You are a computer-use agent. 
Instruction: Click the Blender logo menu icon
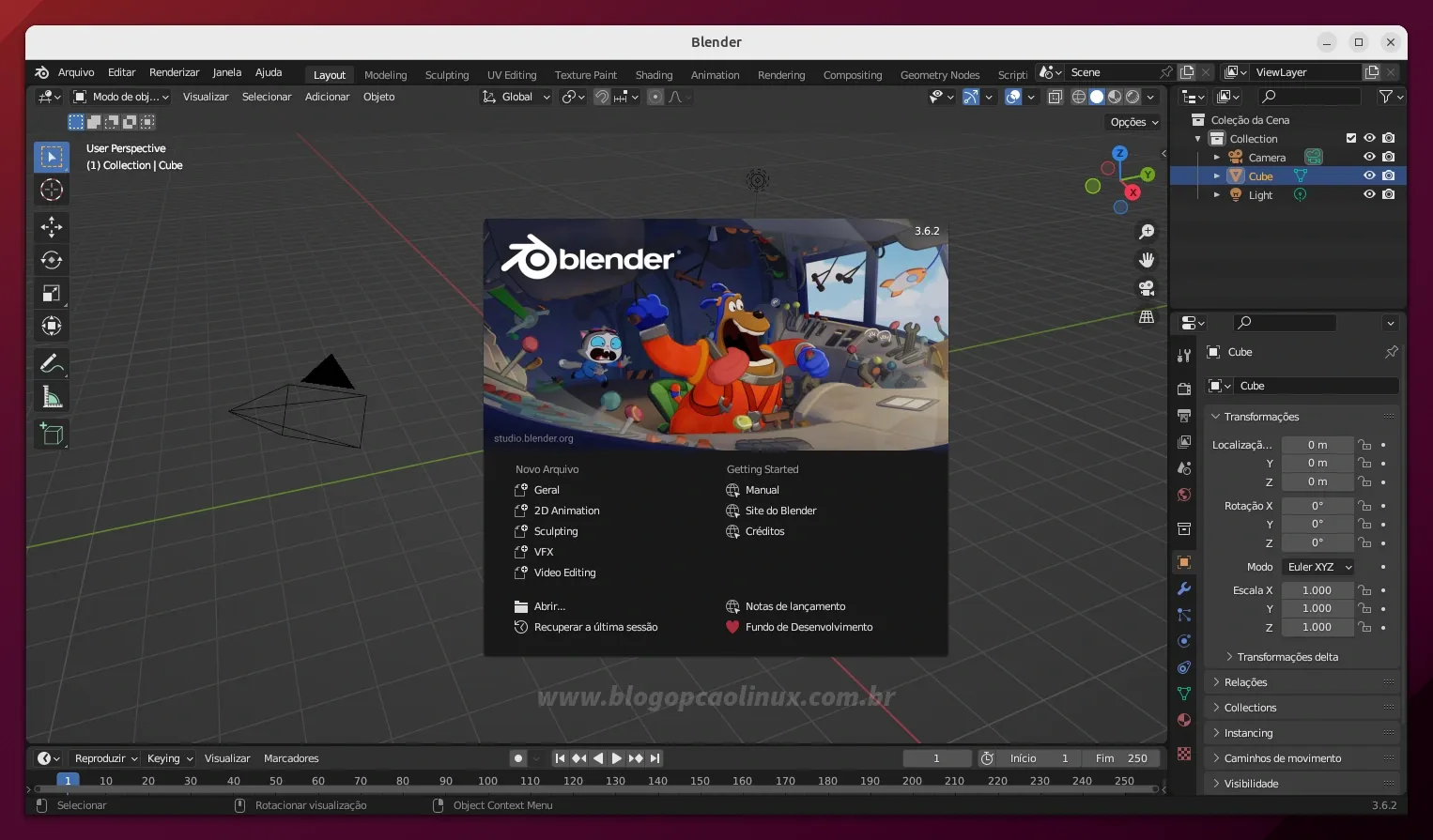pos(41,72)
